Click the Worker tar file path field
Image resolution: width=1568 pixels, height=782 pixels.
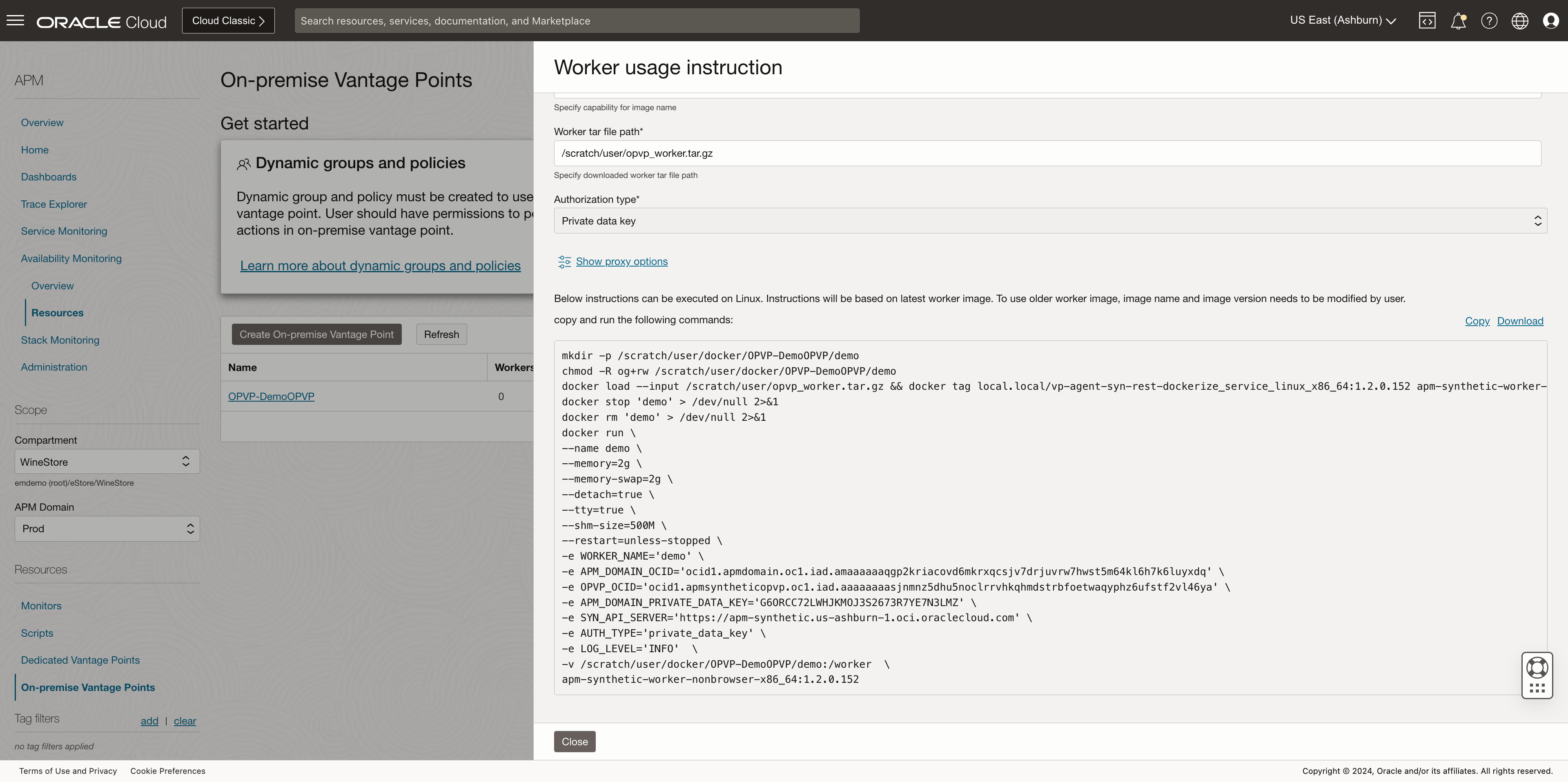1047,153
